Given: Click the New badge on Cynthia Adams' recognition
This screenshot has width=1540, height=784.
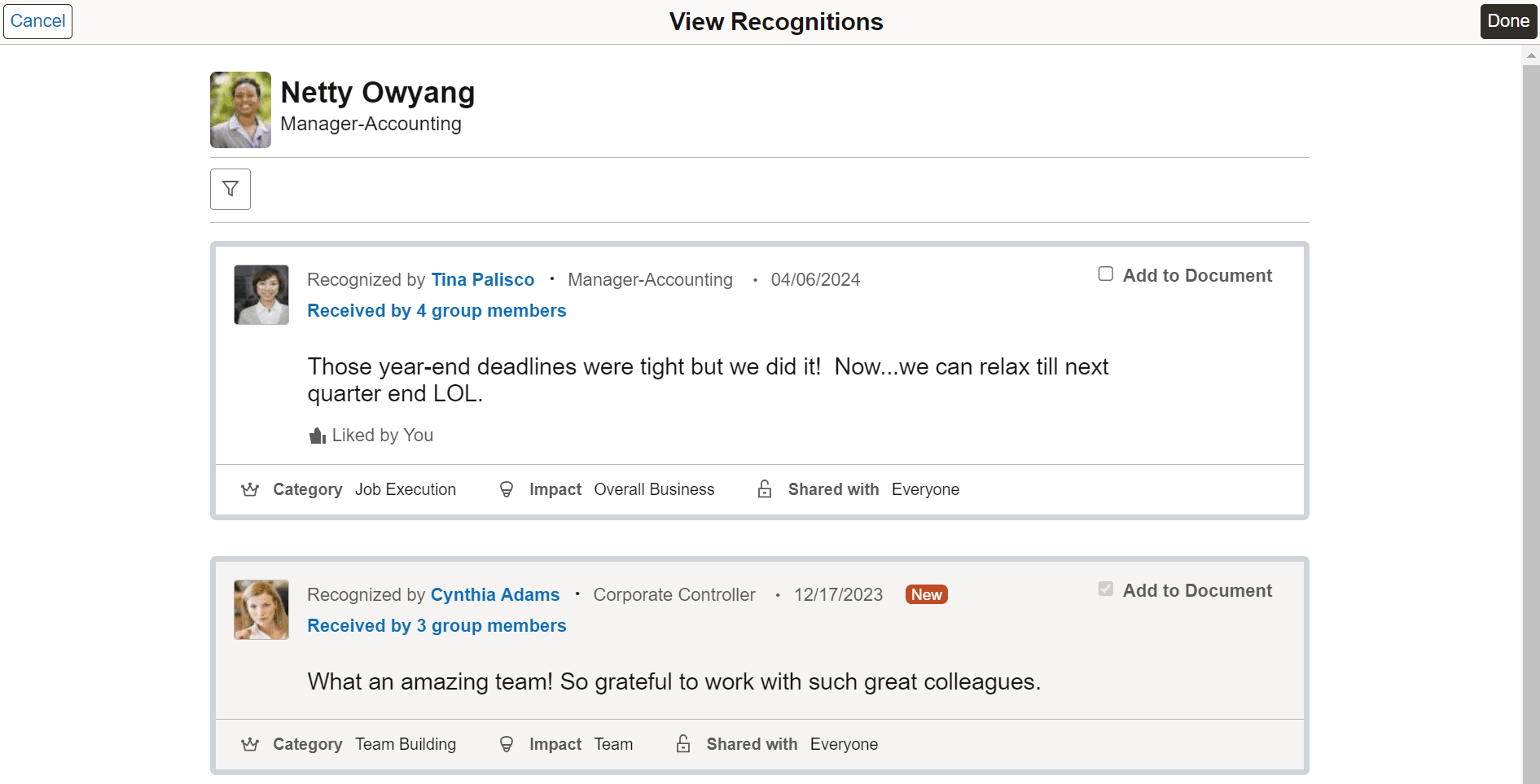Looking at the screenshot, I should (x=926, y=594).
